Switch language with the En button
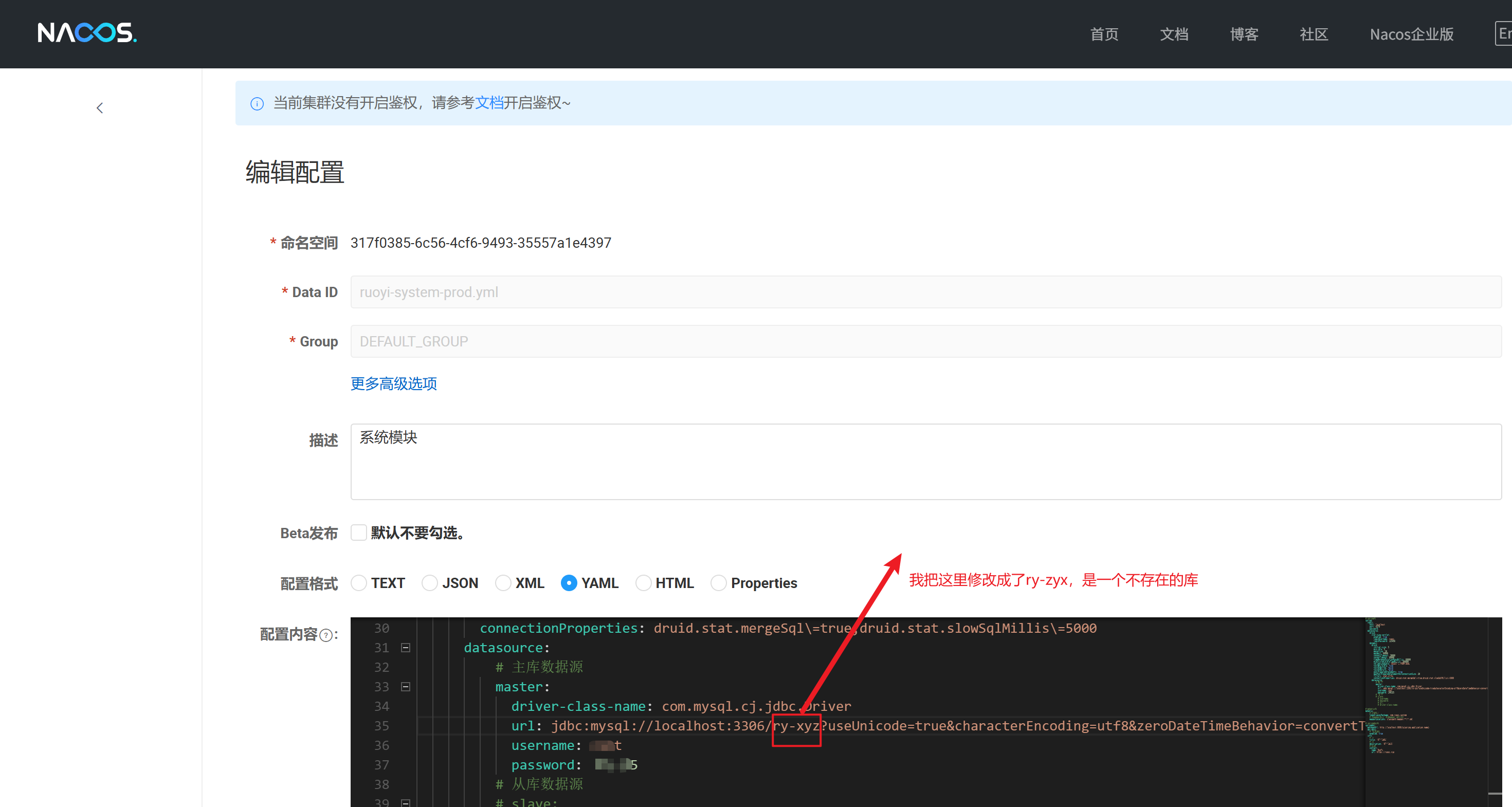 (x=1503, y=33)
